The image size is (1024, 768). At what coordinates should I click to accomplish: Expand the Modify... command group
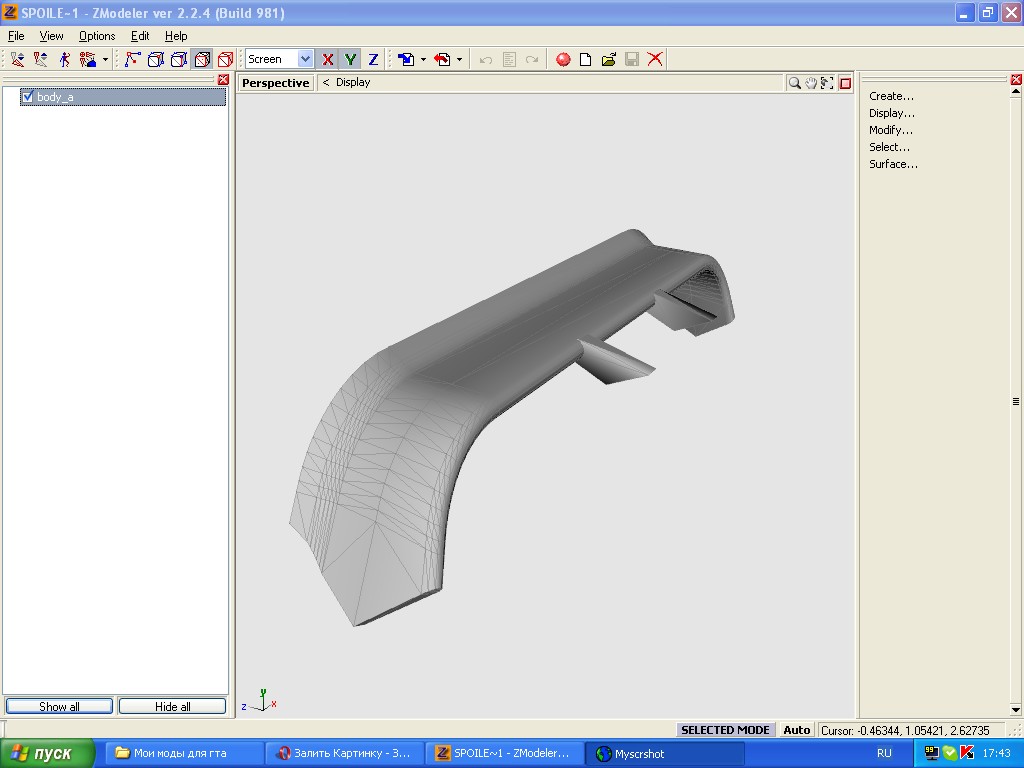(x=890, y=130)
